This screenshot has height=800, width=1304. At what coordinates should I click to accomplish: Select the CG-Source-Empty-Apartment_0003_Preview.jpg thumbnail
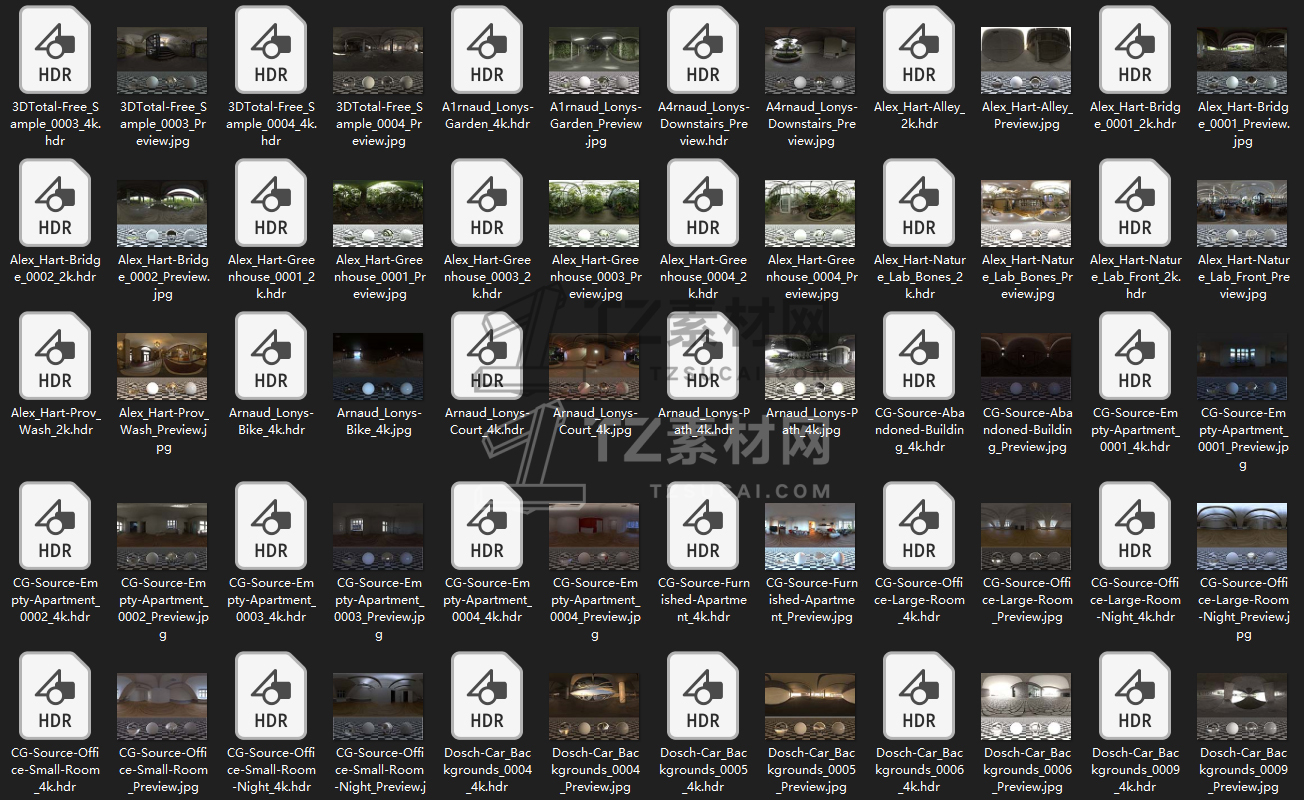coord(379,537)
